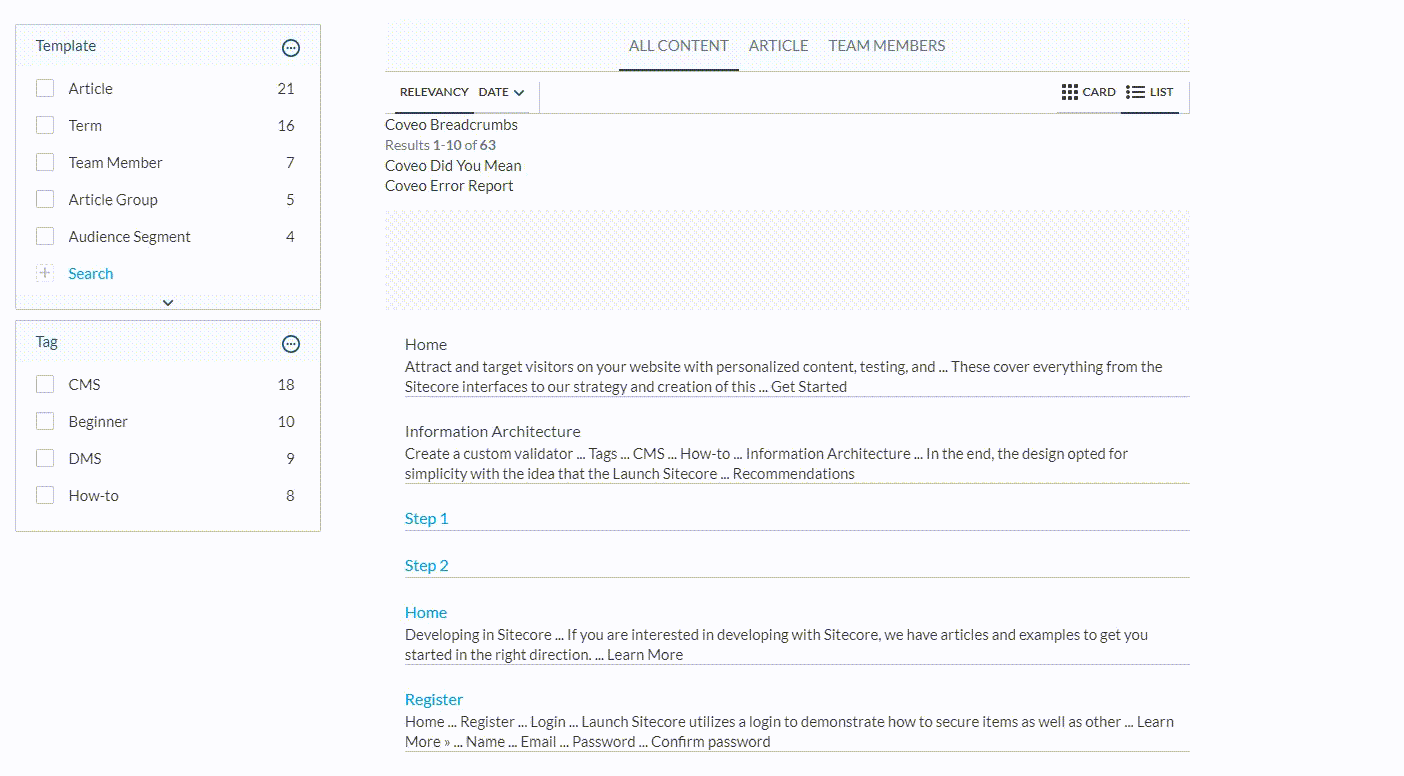Click the Search link in Template facet
The image size is (1404, 776).
coord(91,274)
